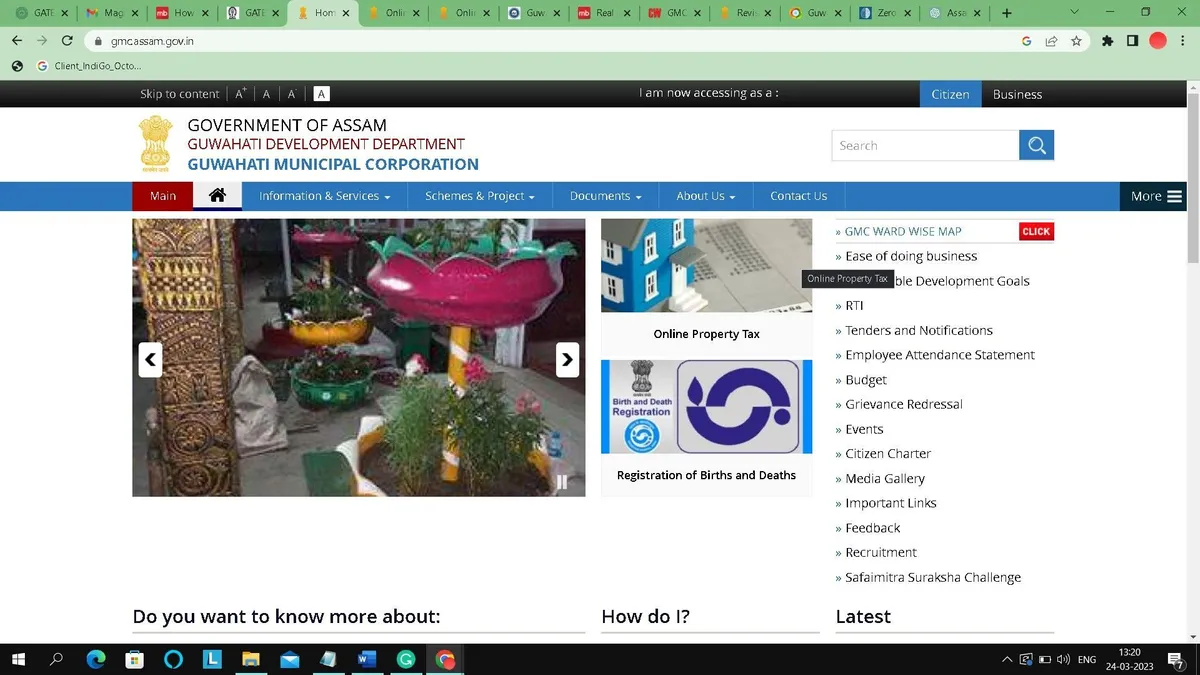Viewport: 1200px width, 675px height.
Task: Open the More hamburger menu
Action: [x=1156, y=196]
